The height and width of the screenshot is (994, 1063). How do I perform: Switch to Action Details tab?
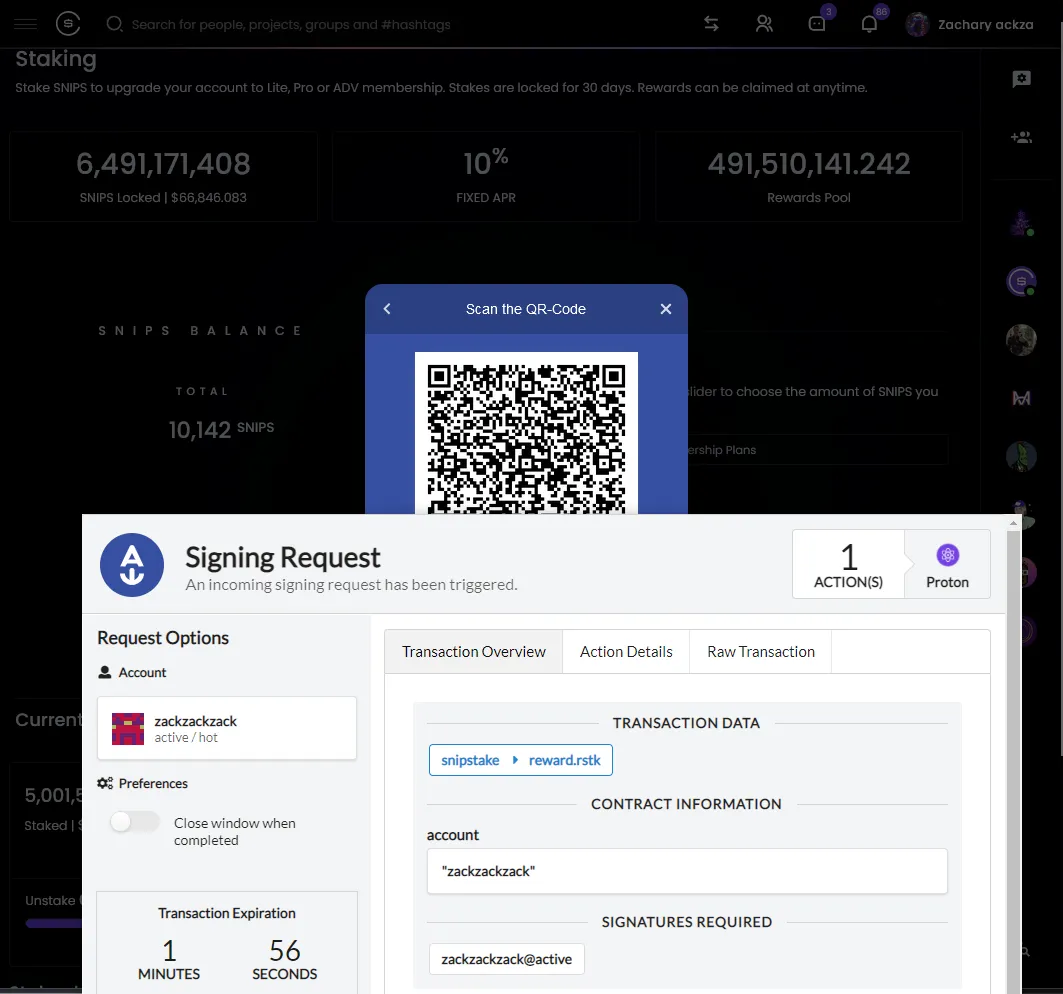coord(626,652)
